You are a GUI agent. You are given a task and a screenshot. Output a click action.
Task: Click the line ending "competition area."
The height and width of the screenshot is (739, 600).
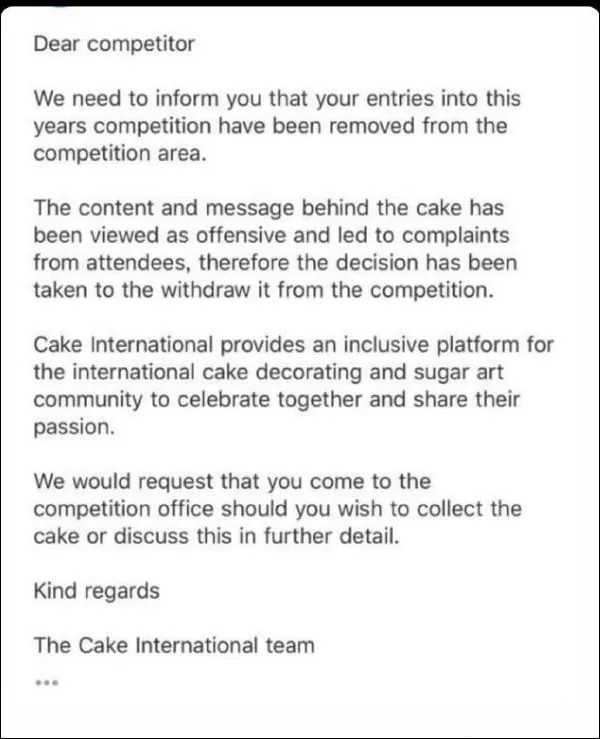click(x=120, y=154)
